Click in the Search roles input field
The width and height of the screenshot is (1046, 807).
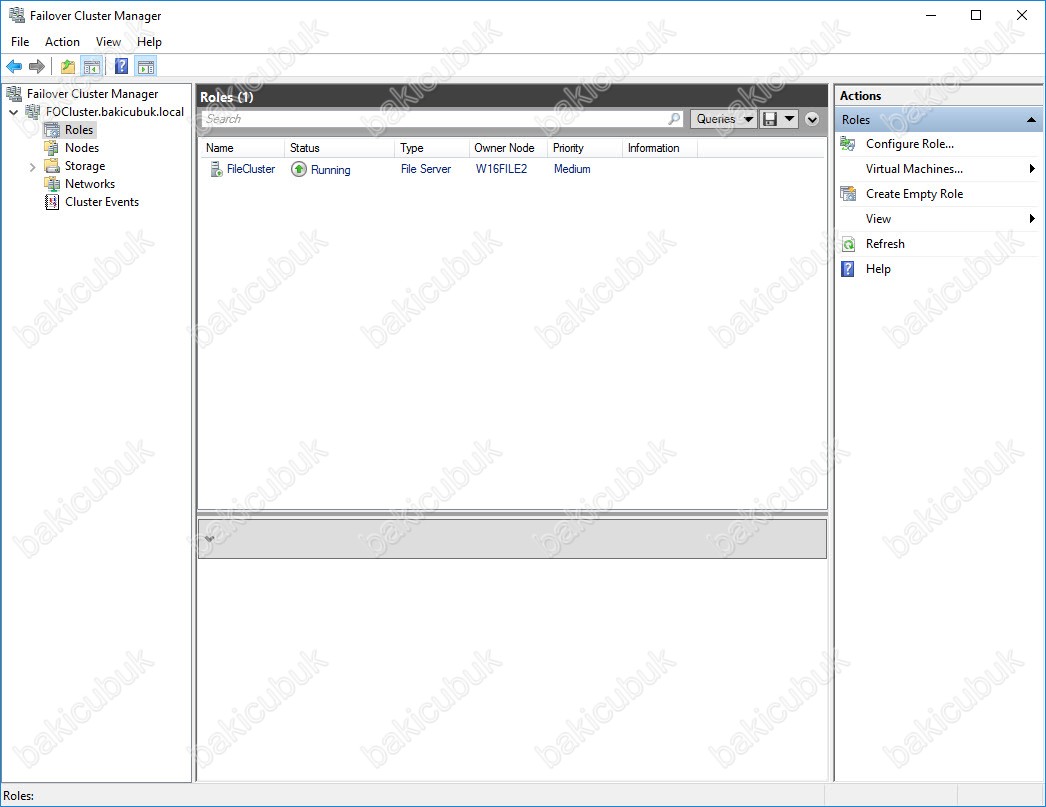[x=434, y=119]
